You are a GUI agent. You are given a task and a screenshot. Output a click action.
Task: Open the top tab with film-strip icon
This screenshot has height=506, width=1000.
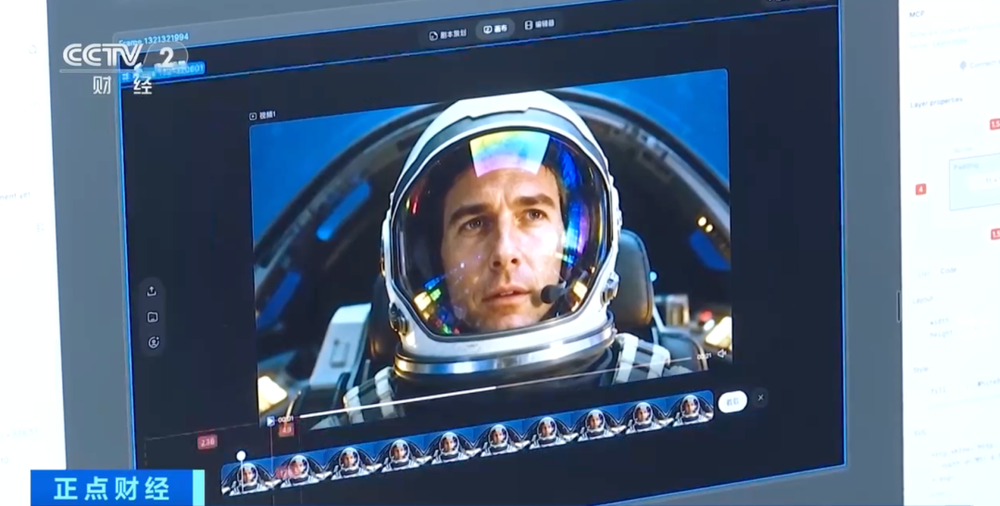pyautogui.click(x=540, y=24)
